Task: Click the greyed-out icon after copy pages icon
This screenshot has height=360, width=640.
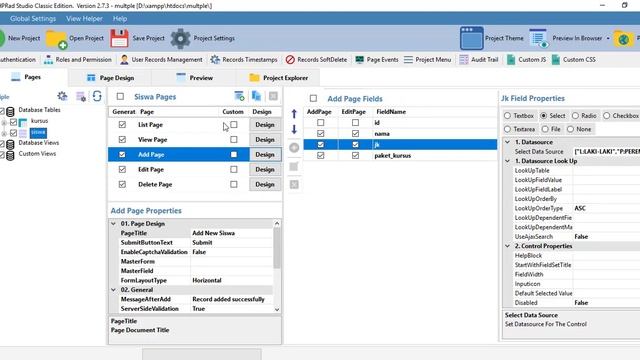Action: (x=273, y=96)
